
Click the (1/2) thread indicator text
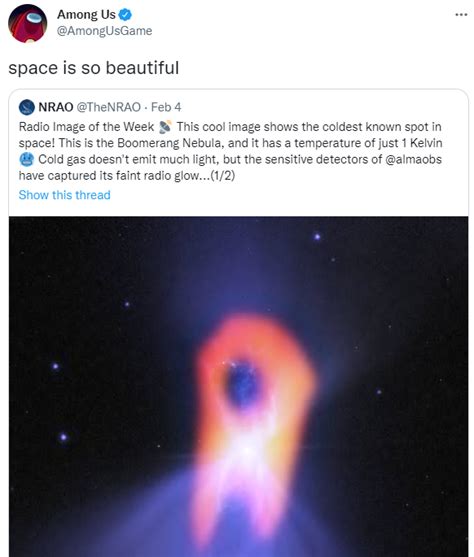(x=223, y=176)
